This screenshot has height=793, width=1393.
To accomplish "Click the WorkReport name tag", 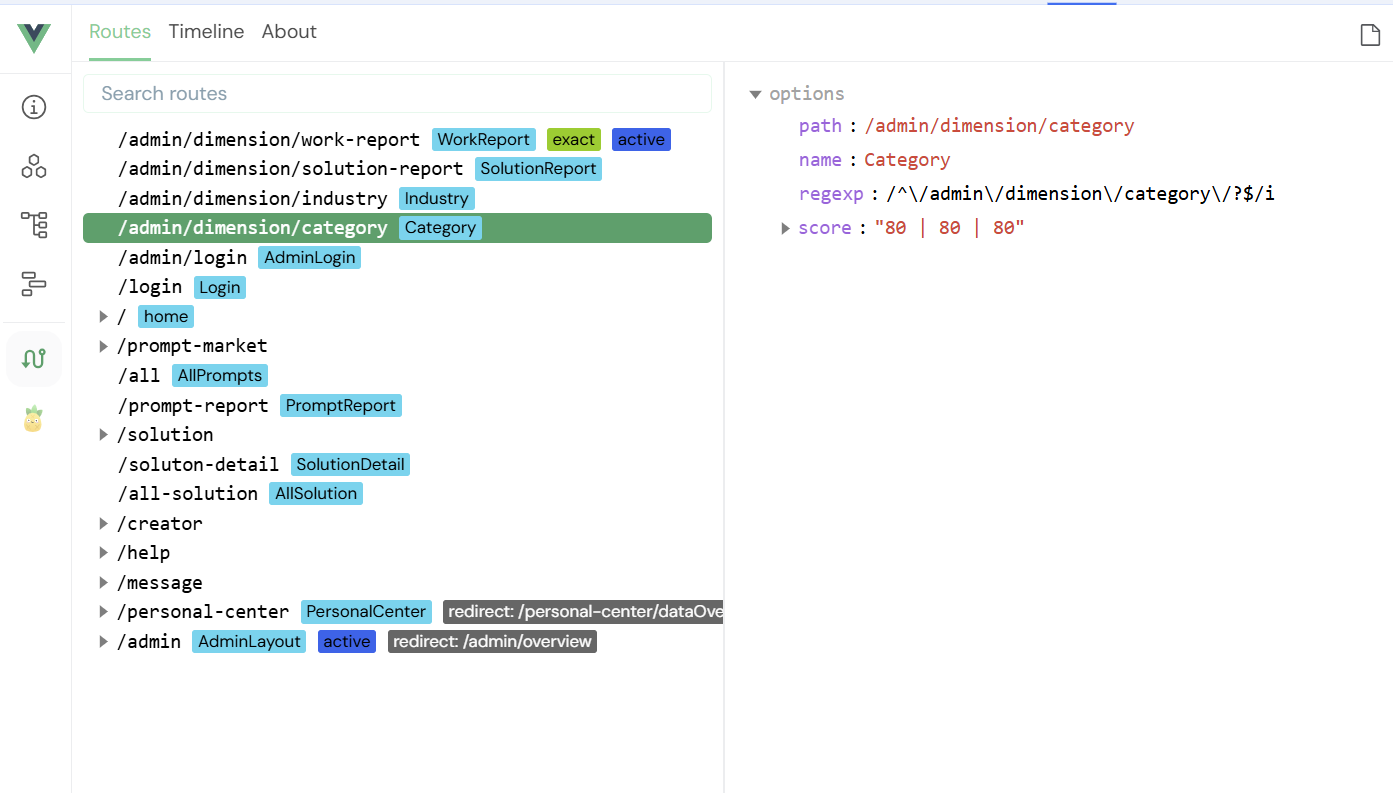I will click(484, 140).
